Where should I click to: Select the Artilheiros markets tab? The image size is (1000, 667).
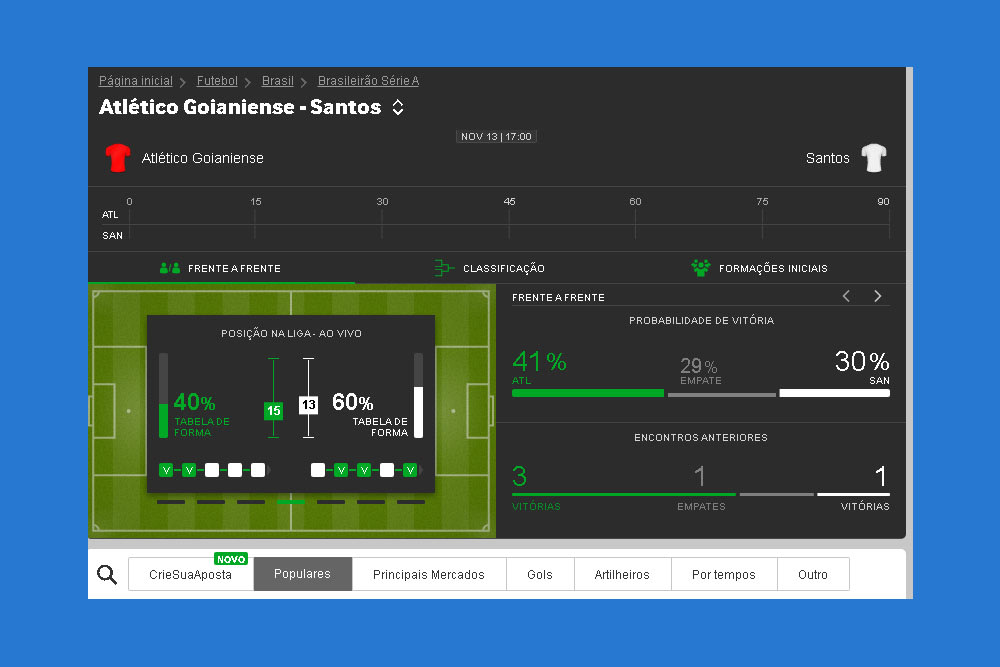622,574
